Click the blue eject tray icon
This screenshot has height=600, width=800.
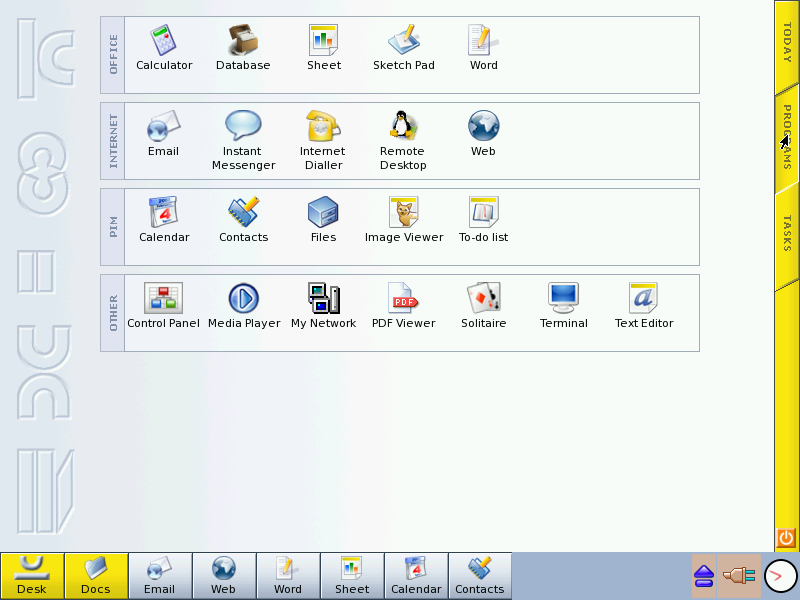pyautogui.click(x=704, y=576)
